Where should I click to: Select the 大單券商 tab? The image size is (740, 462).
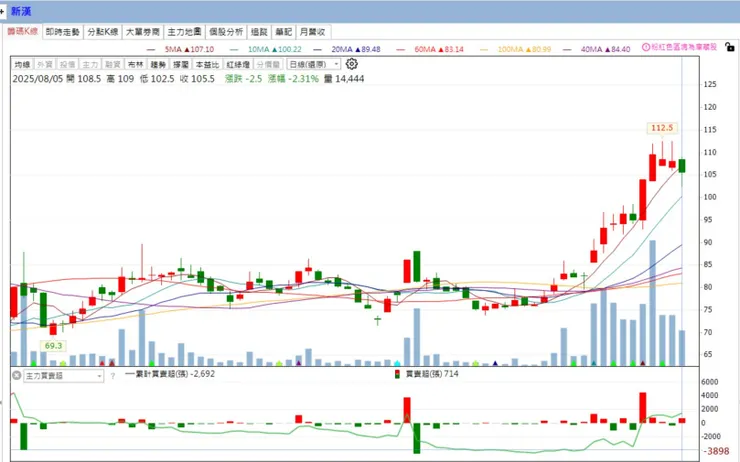(x=143, y=32)
